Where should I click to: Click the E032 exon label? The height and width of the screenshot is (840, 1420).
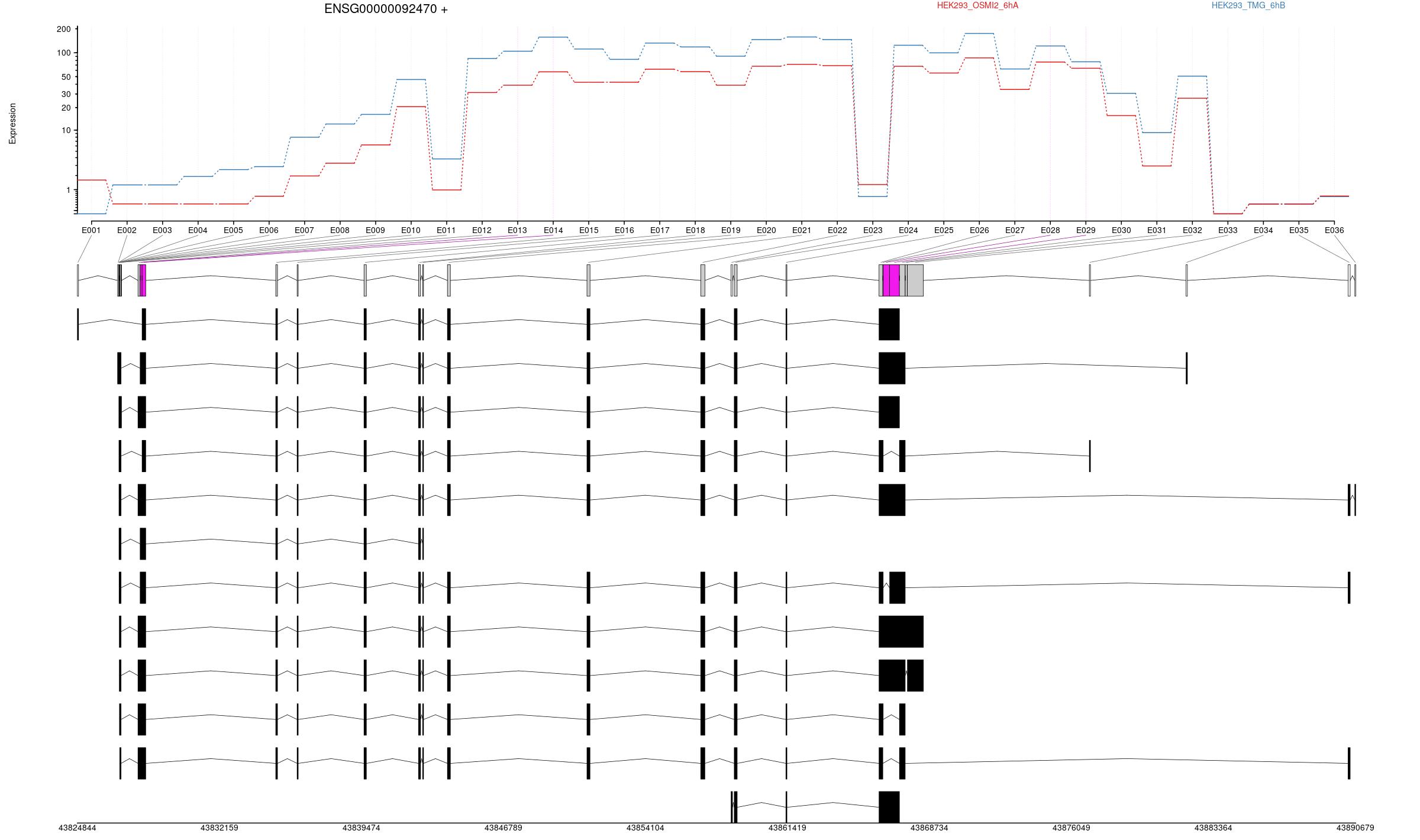[1192, 230]
